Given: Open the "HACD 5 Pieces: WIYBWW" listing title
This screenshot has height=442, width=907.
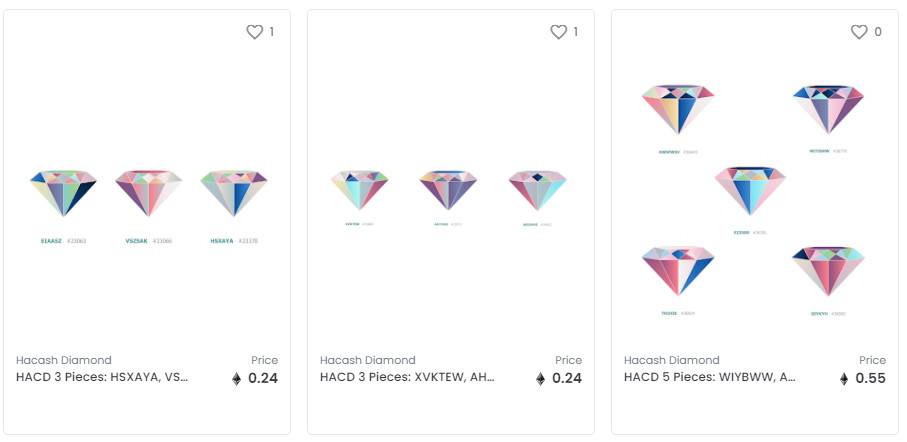Looking at the screenshot, I should coord(710,378).
